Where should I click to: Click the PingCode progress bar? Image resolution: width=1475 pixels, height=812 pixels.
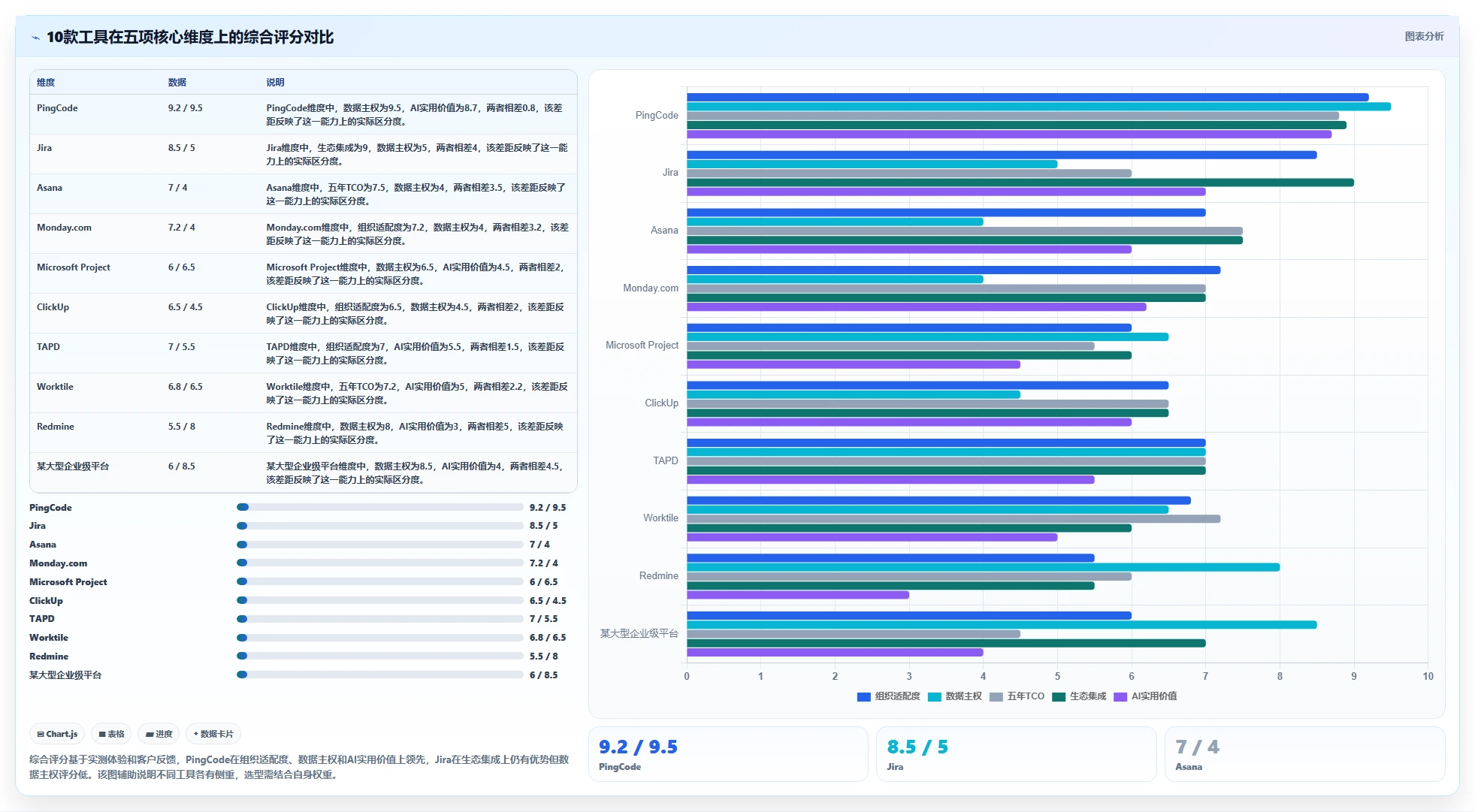(380, 508)
